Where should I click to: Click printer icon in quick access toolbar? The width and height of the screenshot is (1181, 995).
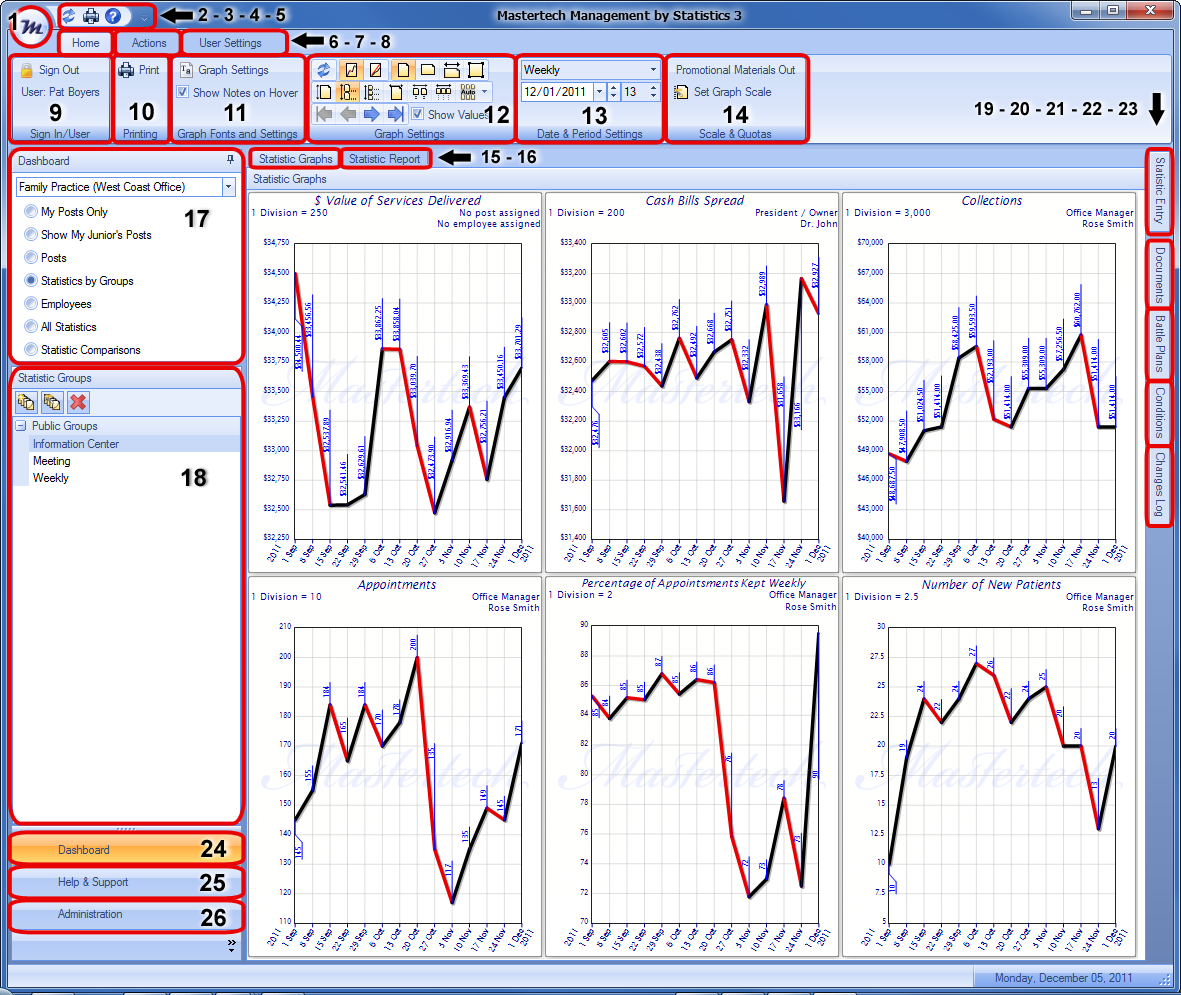[x=91, y=16]
